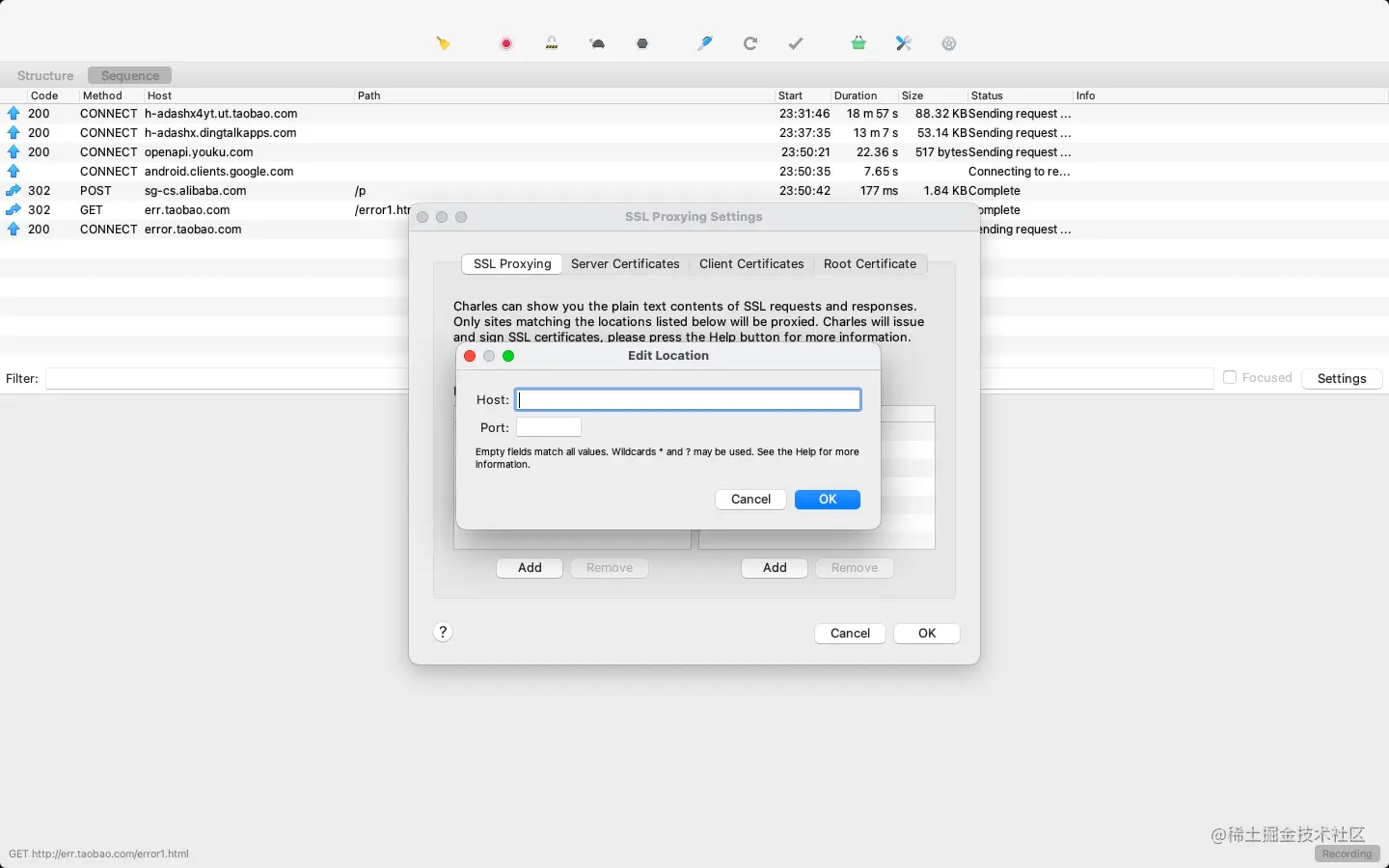Image resolution: width=1389 pixels, height=868 pixels.
Task: Open the gear settings icon in toolbar
Action: (x=949, y=43)
